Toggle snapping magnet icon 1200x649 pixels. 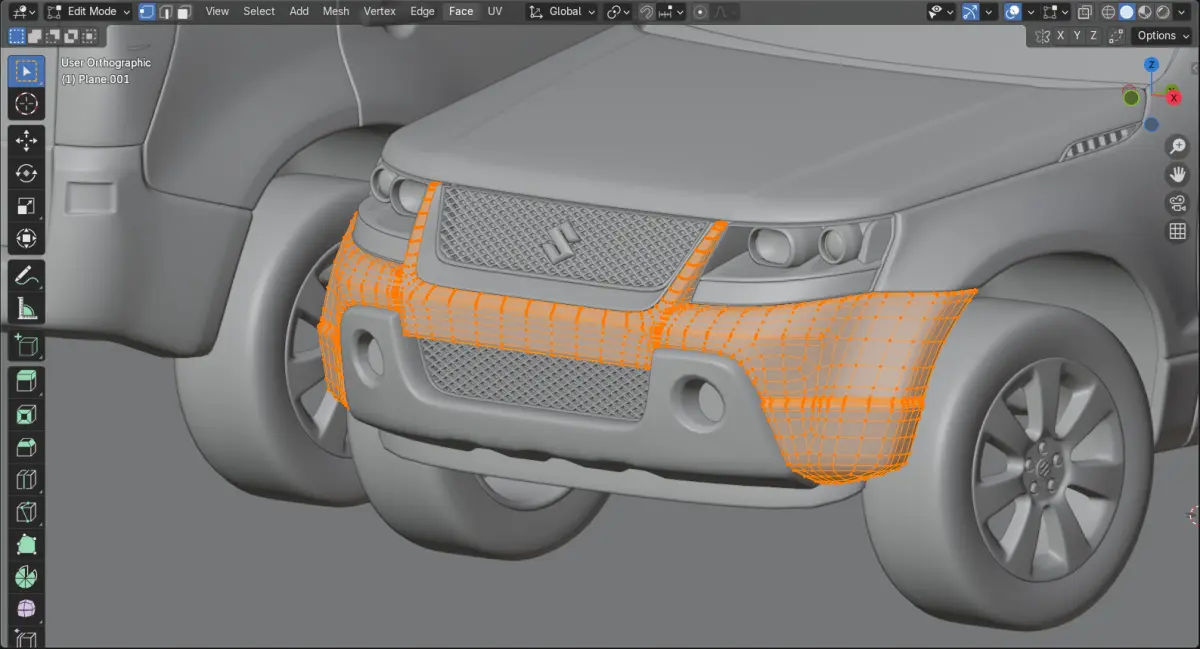click(x=646, y=12)
